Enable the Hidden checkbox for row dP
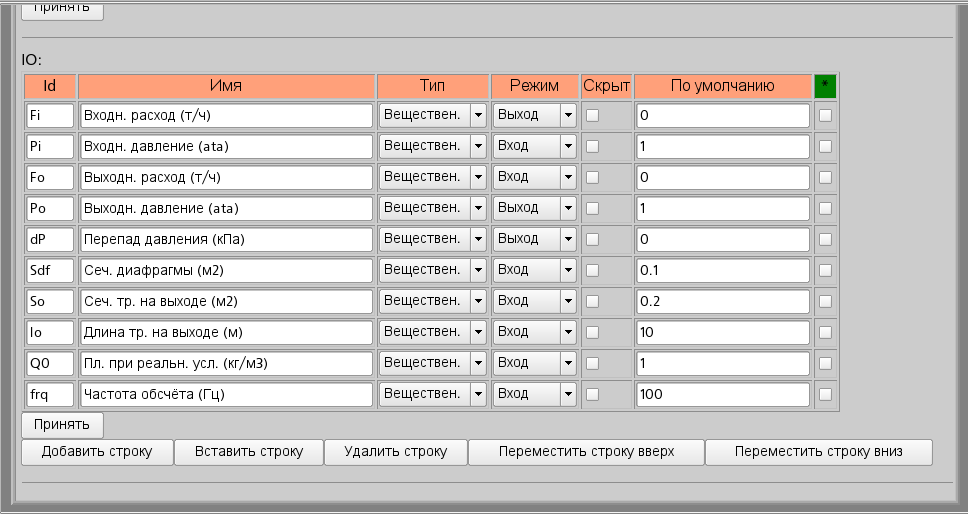Viewport: 968px width, 514px height. click(592, 240)
